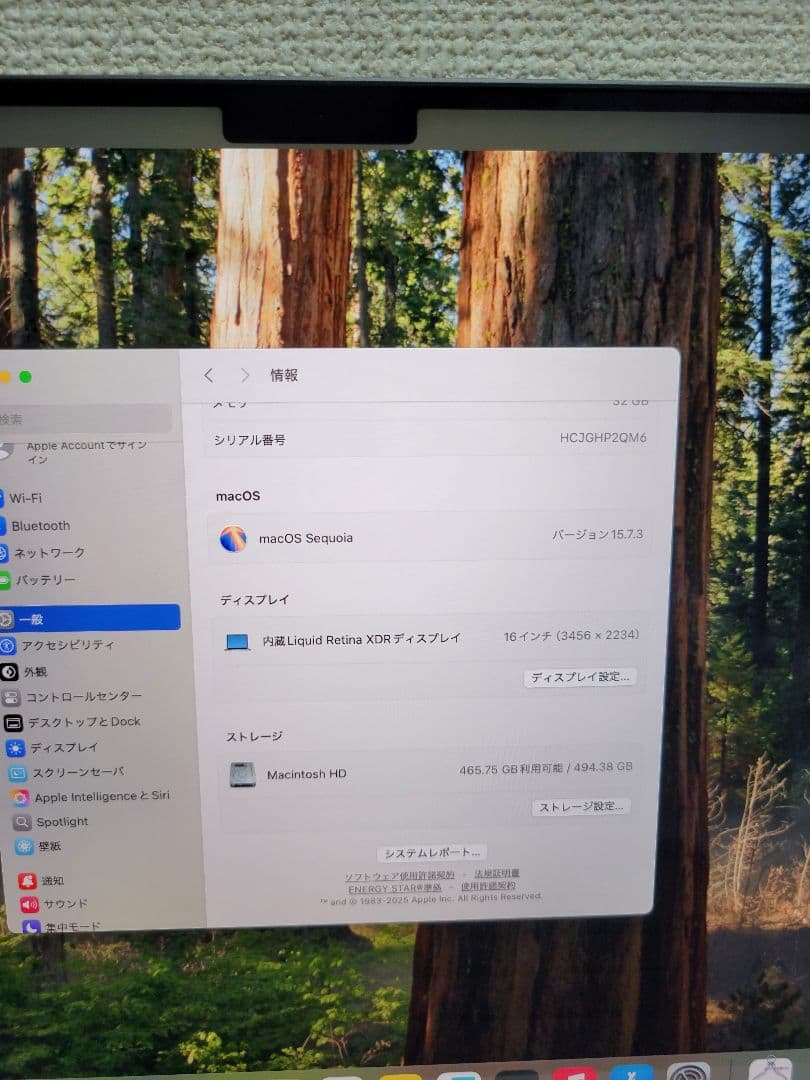
Task: Go forward with the right chevron
Action: tap(245, 375)
